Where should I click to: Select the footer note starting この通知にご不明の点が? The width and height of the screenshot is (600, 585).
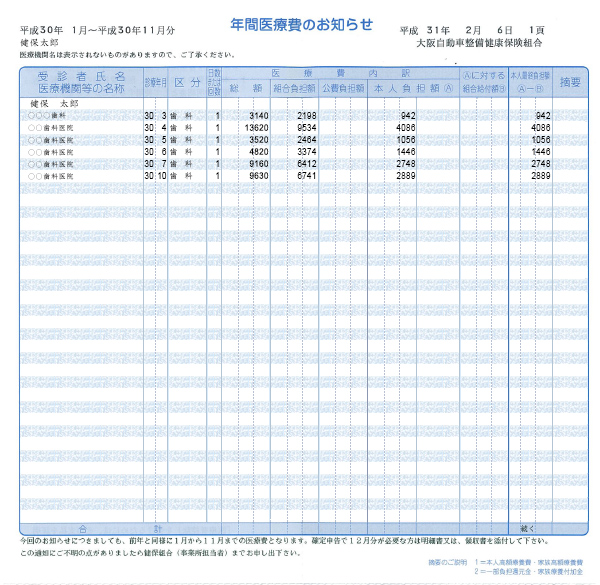coord(160,553)
